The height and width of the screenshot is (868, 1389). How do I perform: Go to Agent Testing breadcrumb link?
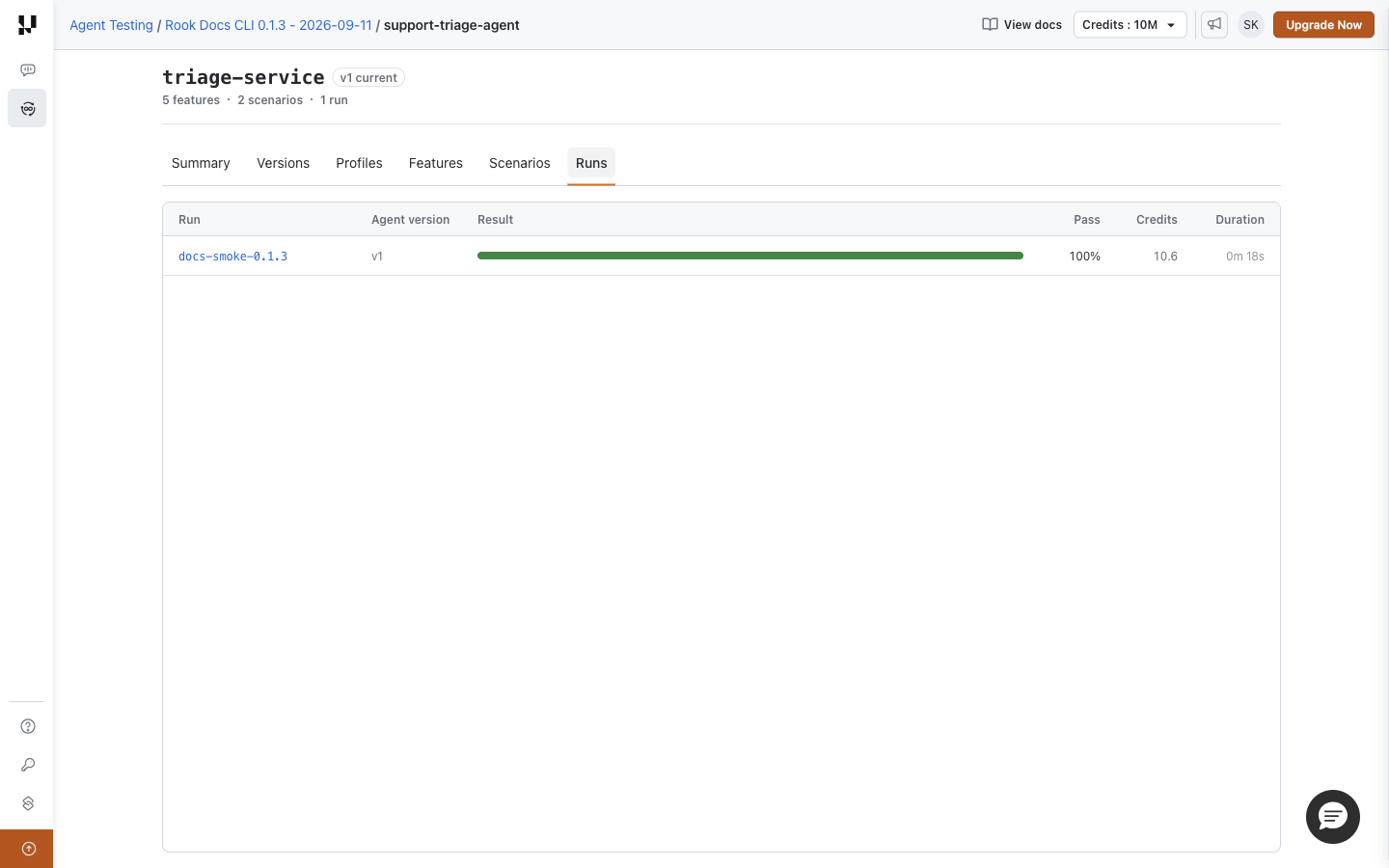[x=111, y=25]
